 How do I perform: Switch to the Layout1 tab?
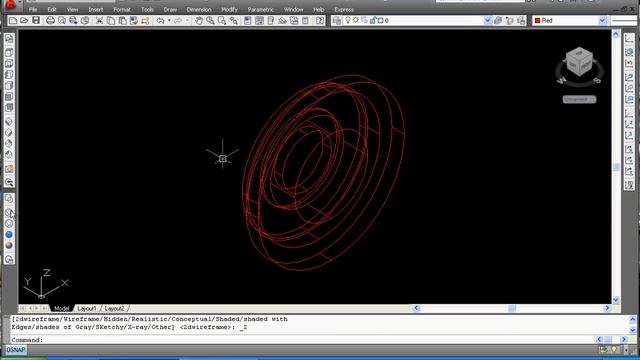click(87, 308)
